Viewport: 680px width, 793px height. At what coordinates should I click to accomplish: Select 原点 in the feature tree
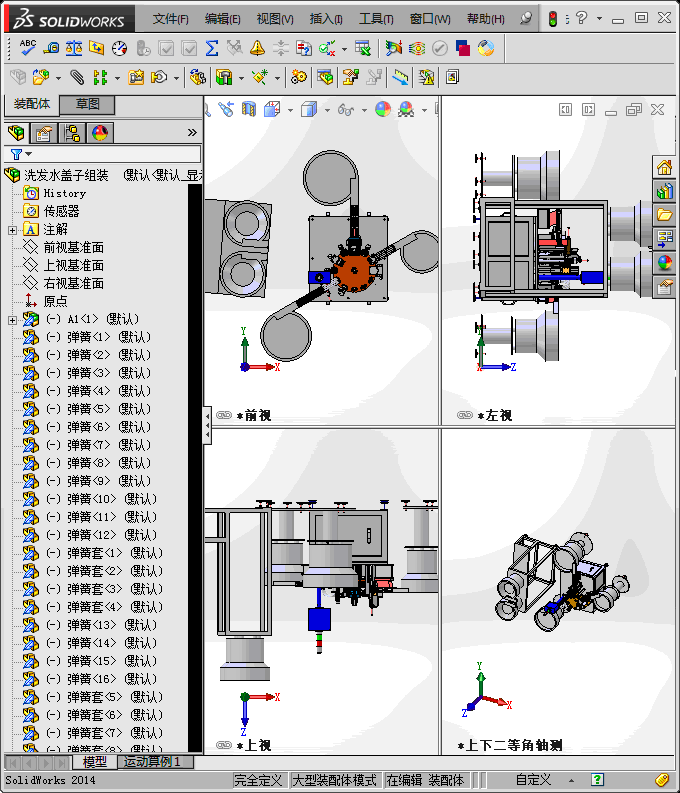(x=55, y=301)
